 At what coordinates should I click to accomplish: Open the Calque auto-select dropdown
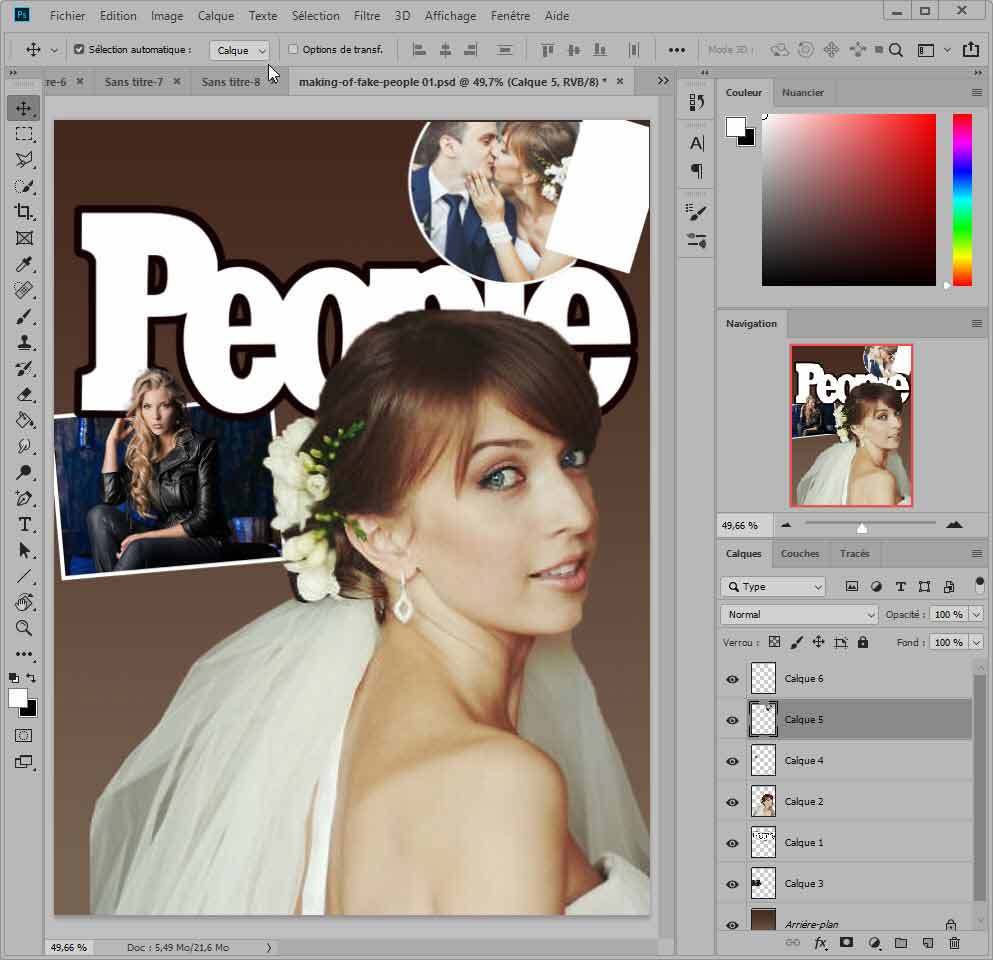tap(239, 50)
